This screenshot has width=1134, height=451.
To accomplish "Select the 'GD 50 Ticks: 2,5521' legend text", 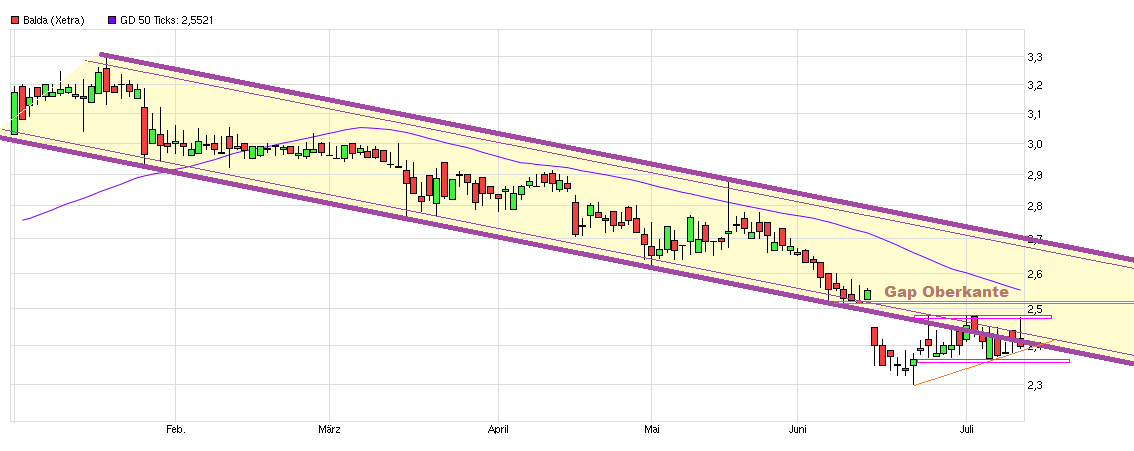I will (x=166, y=21).
